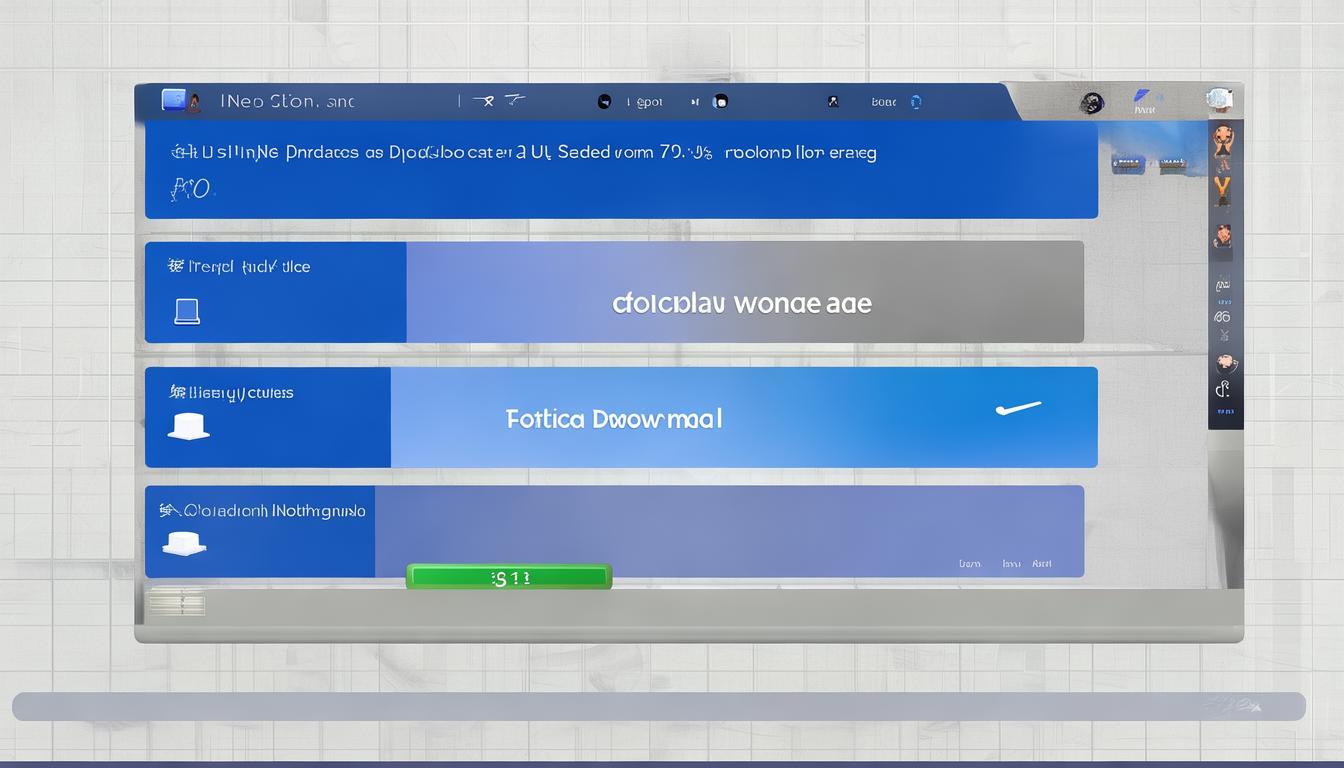Click the laptop icon under 'Irenqd tıdk tlice'

(187, 312)
